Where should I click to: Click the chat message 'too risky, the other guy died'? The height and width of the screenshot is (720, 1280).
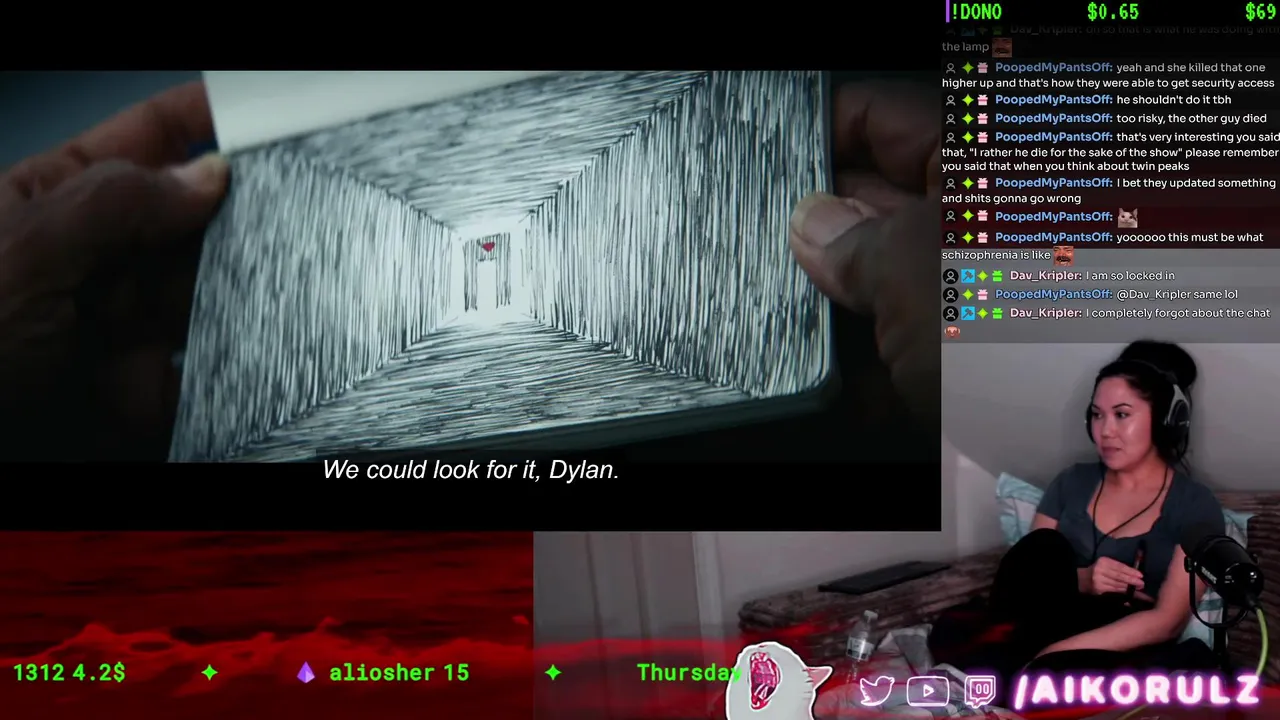tap(1191, 119)
